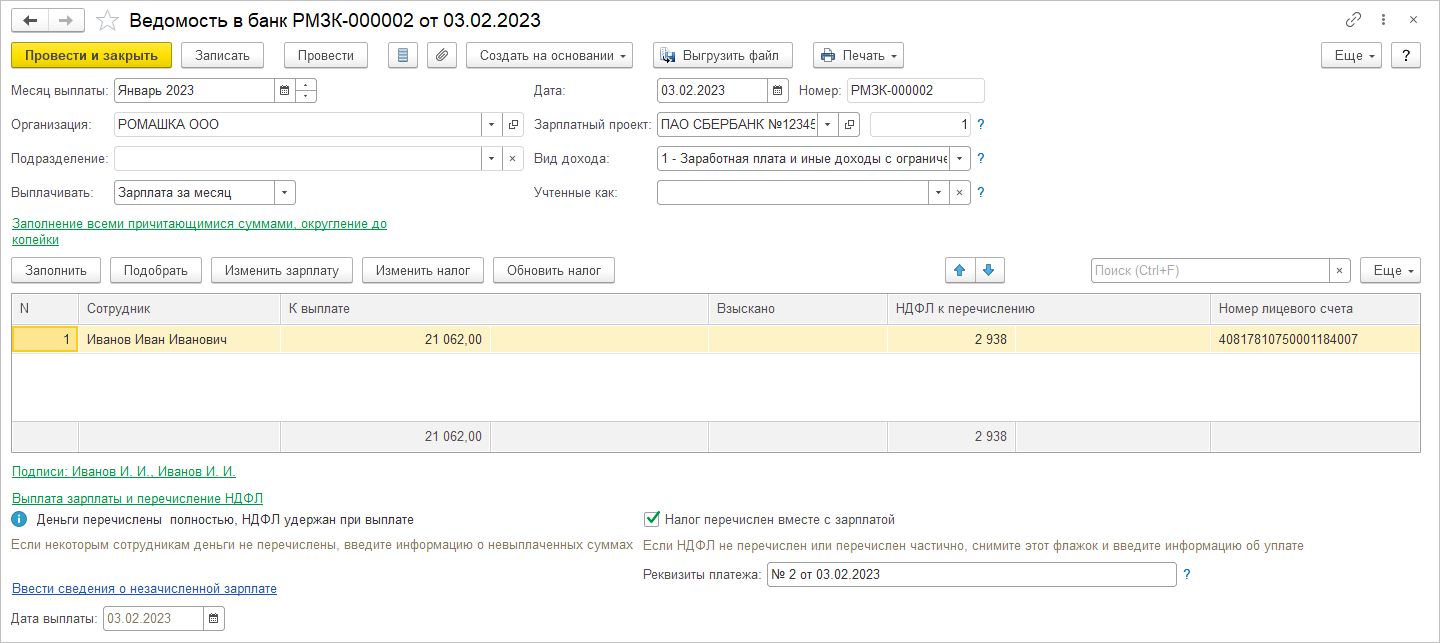Open document movements report icon
The height and width of the screenshot is (643, 1440).
click(403, 55)
